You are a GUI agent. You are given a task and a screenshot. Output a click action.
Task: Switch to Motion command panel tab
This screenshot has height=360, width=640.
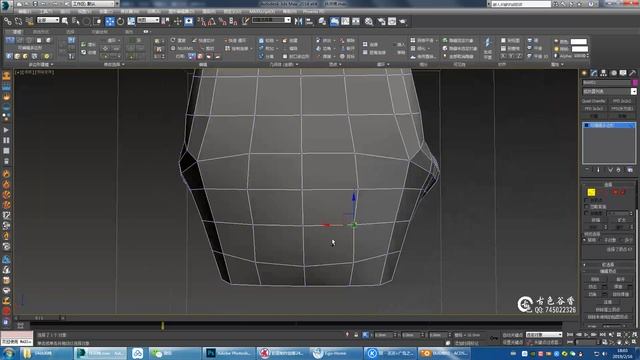pos(613,73)
